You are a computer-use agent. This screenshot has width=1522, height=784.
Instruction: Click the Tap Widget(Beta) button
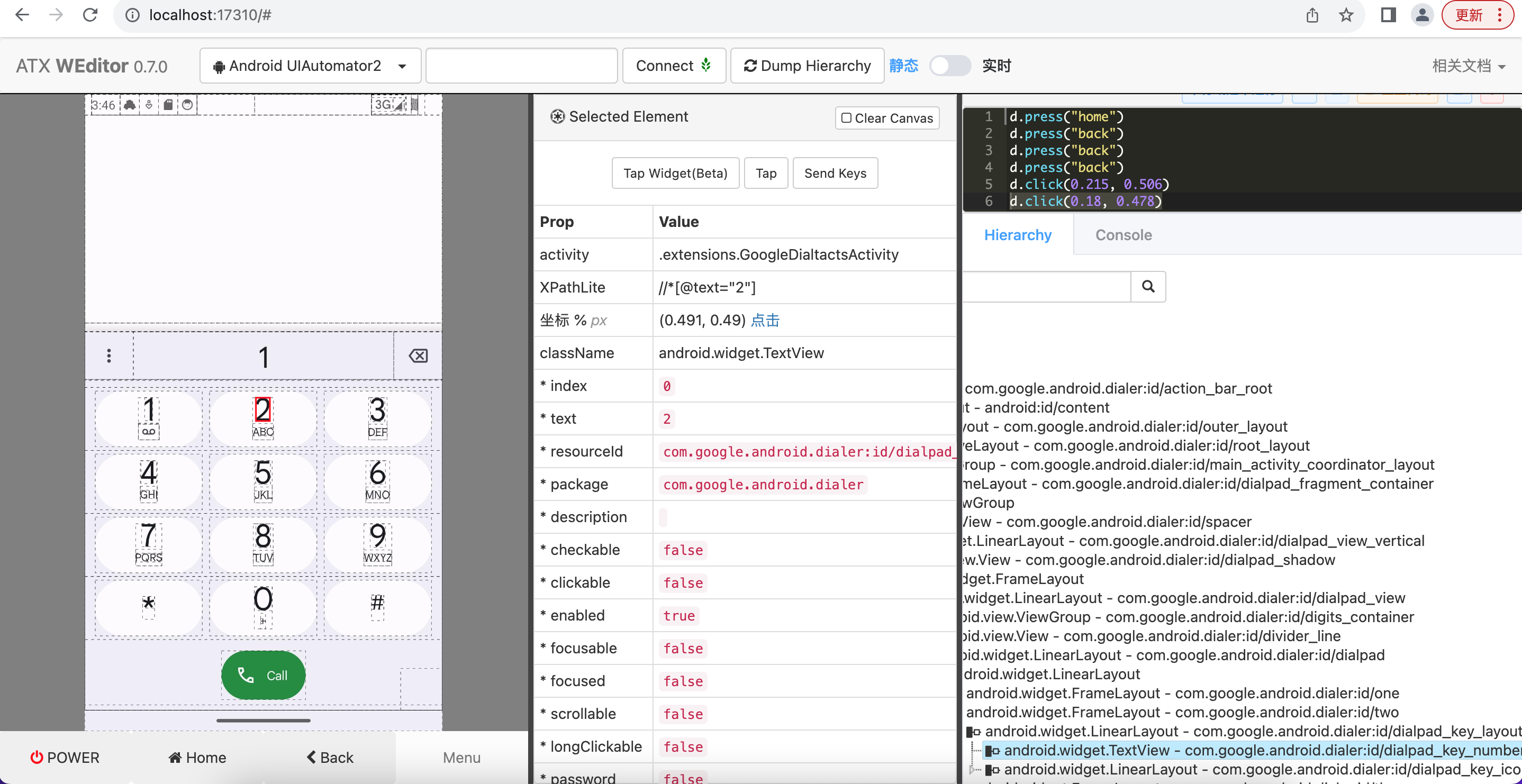(675, 173)
